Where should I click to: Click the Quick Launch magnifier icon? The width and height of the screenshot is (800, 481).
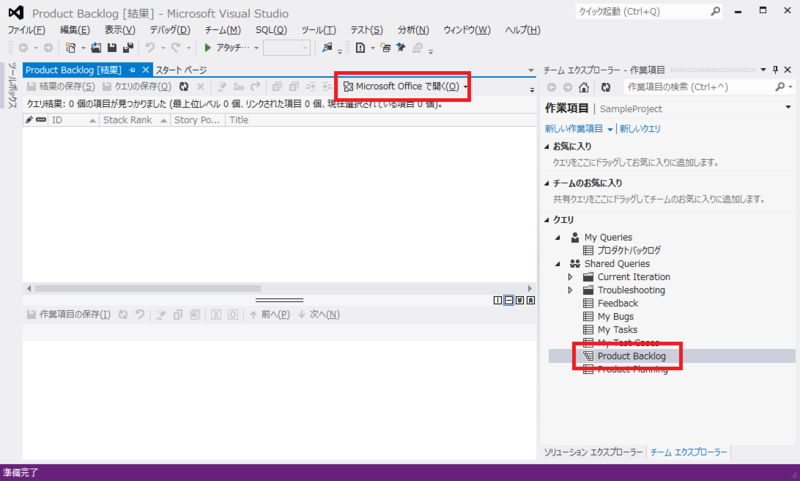click(715, 11)
